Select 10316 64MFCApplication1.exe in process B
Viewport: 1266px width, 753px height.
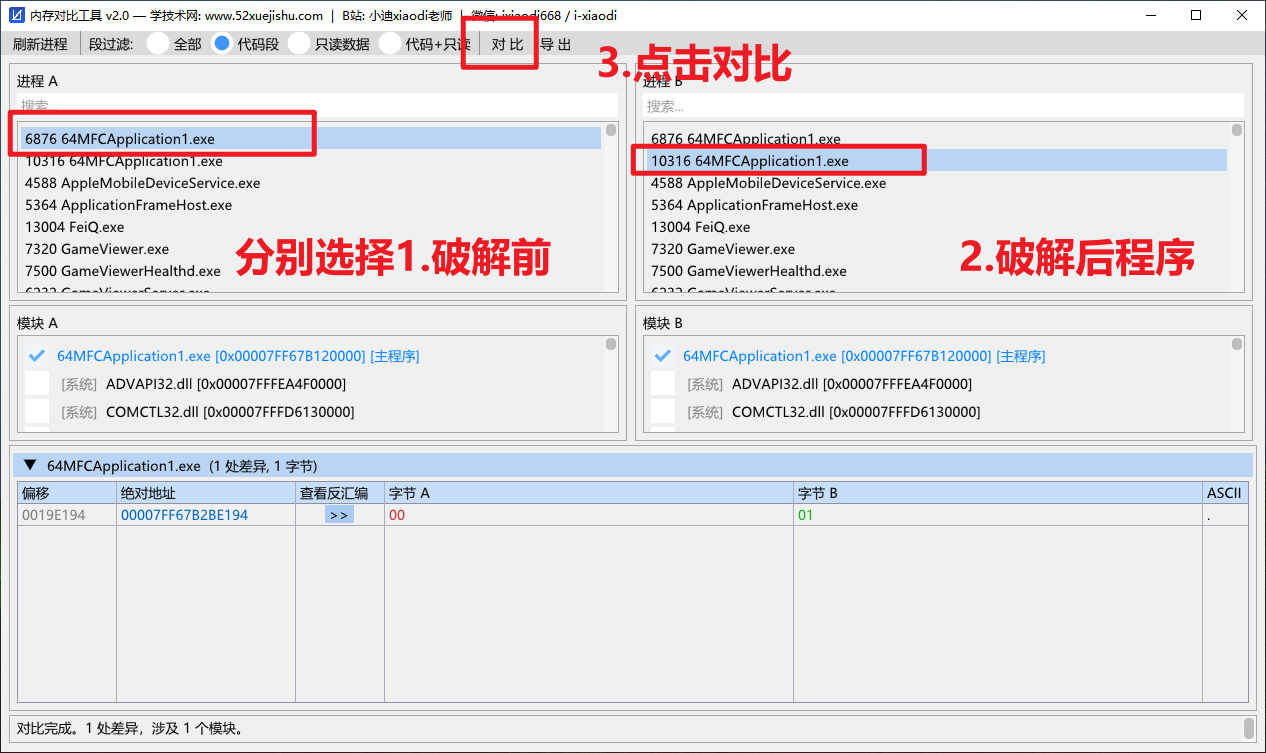coord(936,161)
